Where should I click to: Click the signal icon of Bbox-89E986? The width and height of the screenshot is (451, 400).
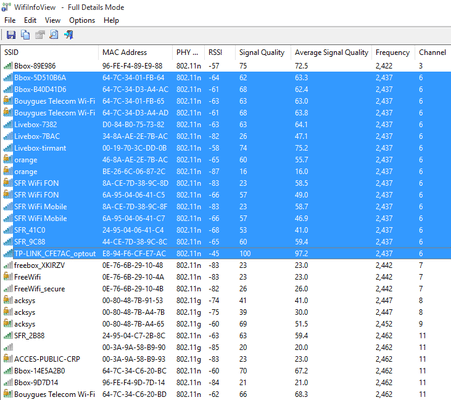8,66
